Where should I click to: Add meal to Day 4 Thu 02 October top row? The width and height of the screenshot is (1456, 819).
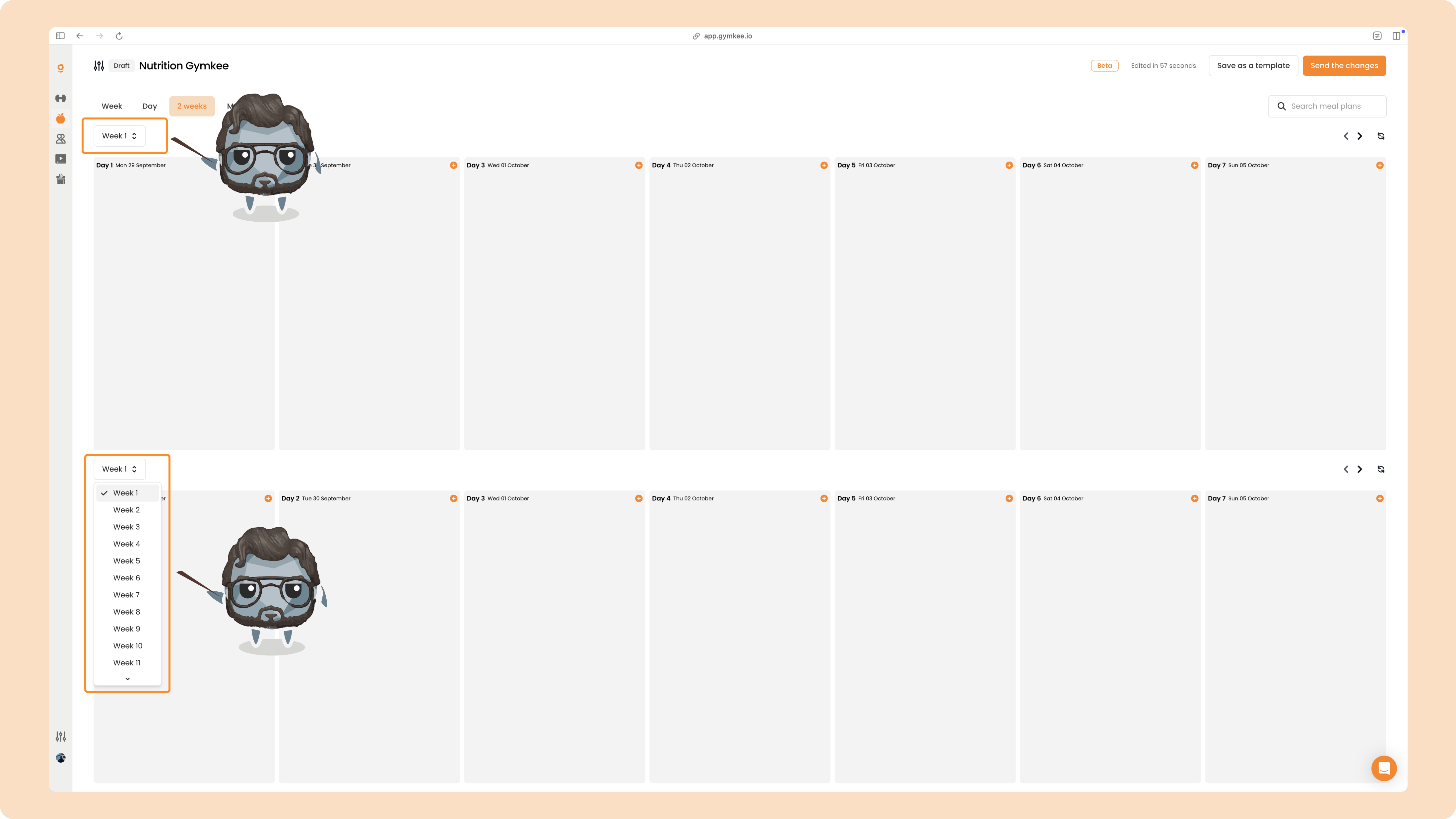[824, 165]
